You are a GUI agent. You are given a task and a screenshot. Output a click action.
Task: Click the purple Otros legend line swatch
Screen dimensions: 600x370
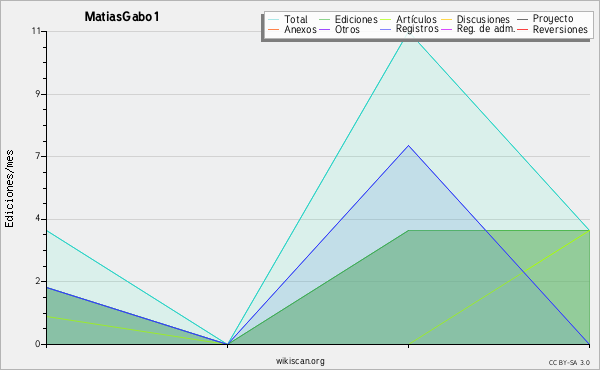(x=324, y=29)
